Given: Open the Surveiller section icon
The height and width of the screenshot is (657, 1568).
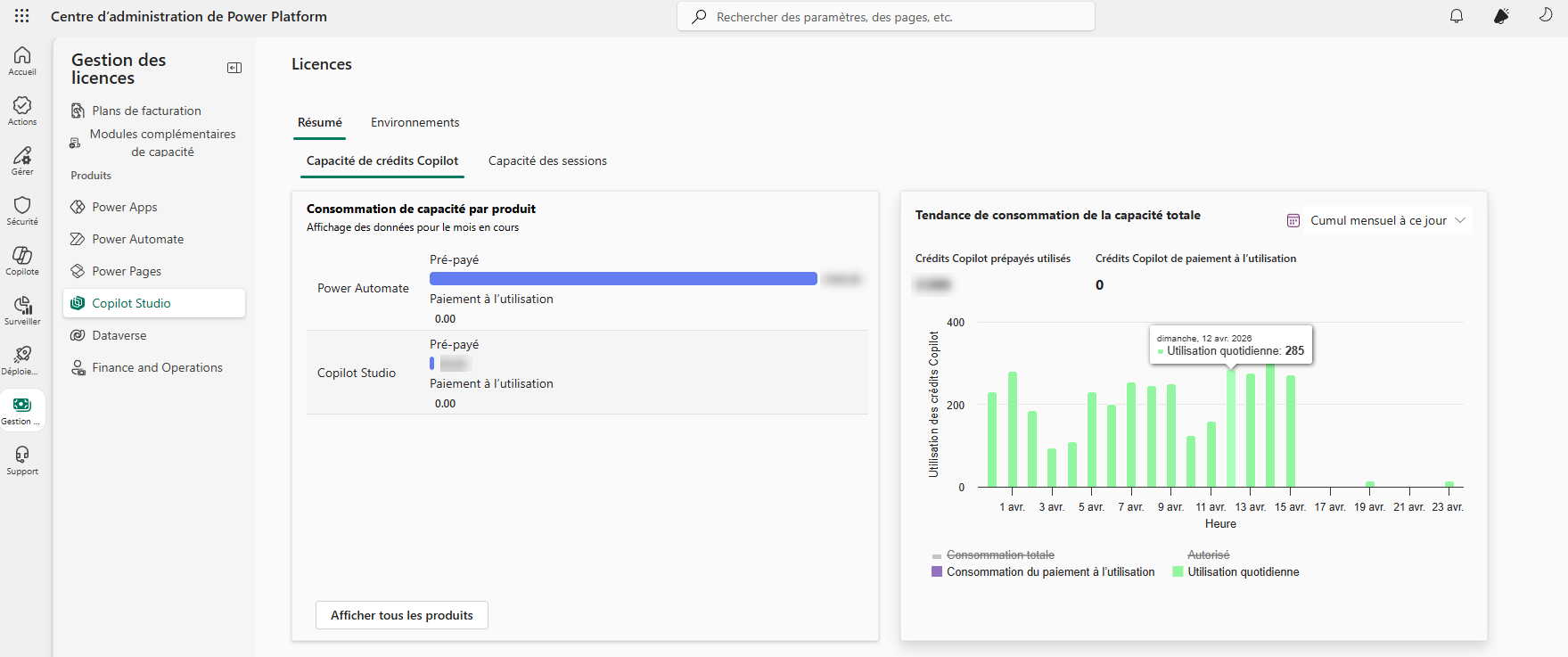Looking at the screenshot, I should [x=22, y=310].
